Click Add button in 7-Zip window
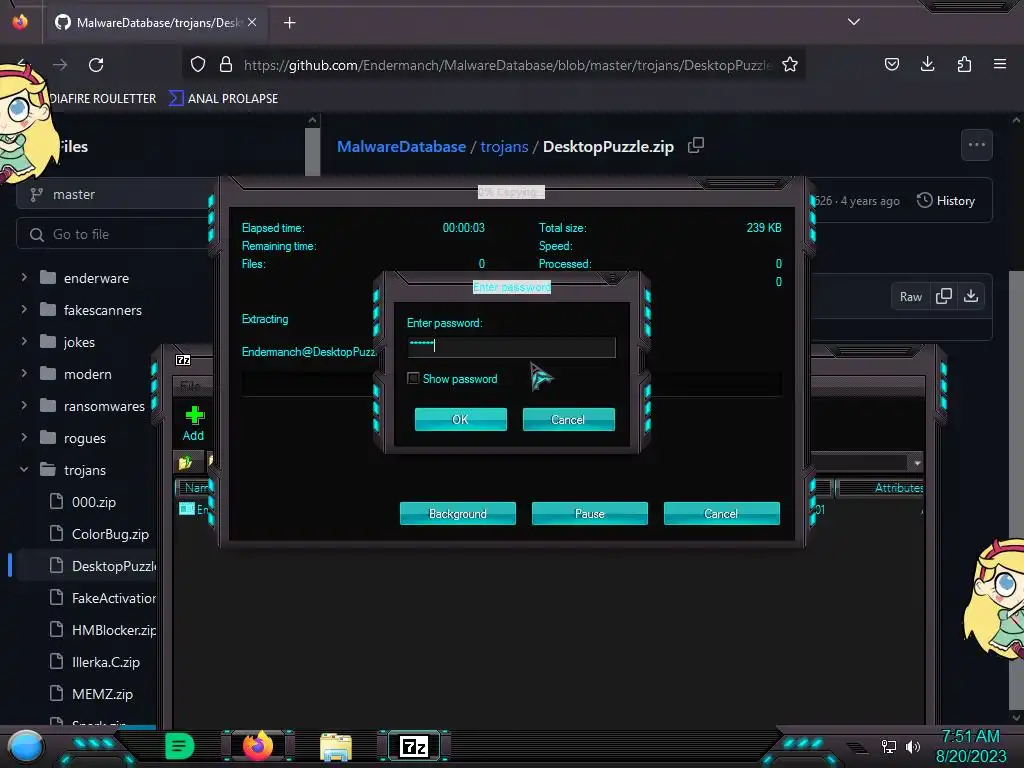Viewport: 1024px width, 768px height. tap(193, 424)
